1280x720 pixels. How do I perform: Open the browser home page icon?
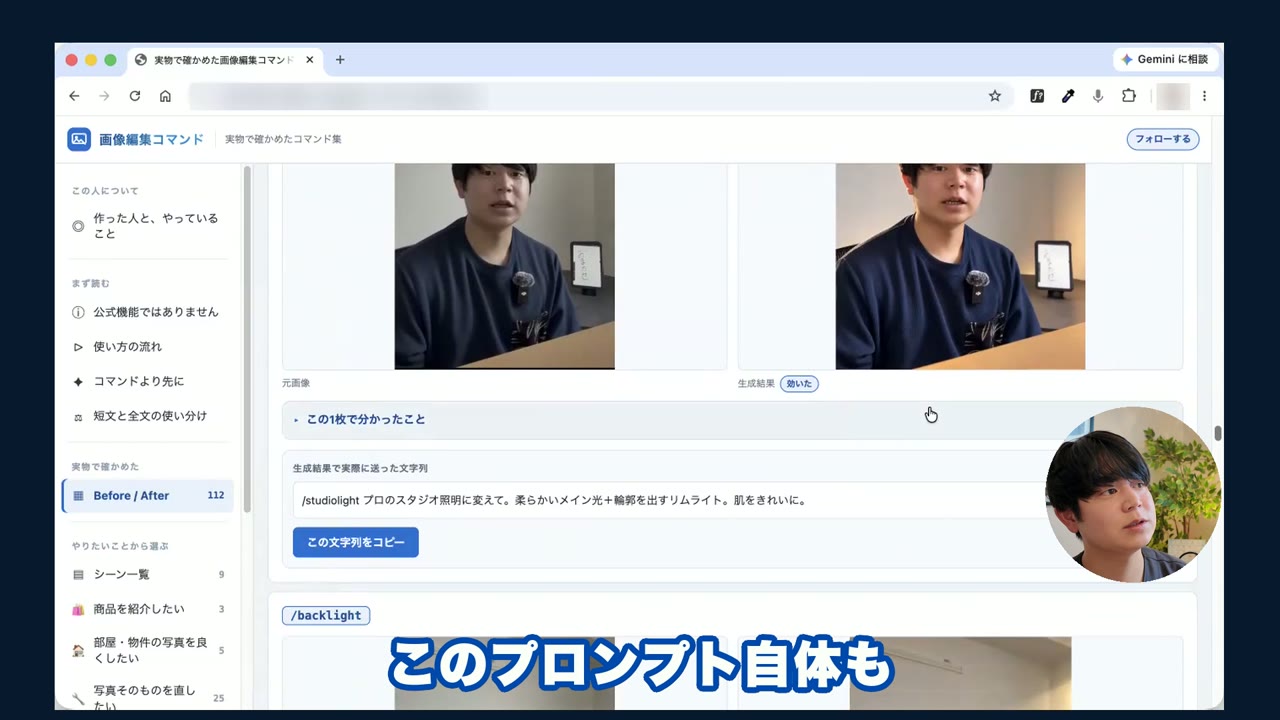[165, 96]
